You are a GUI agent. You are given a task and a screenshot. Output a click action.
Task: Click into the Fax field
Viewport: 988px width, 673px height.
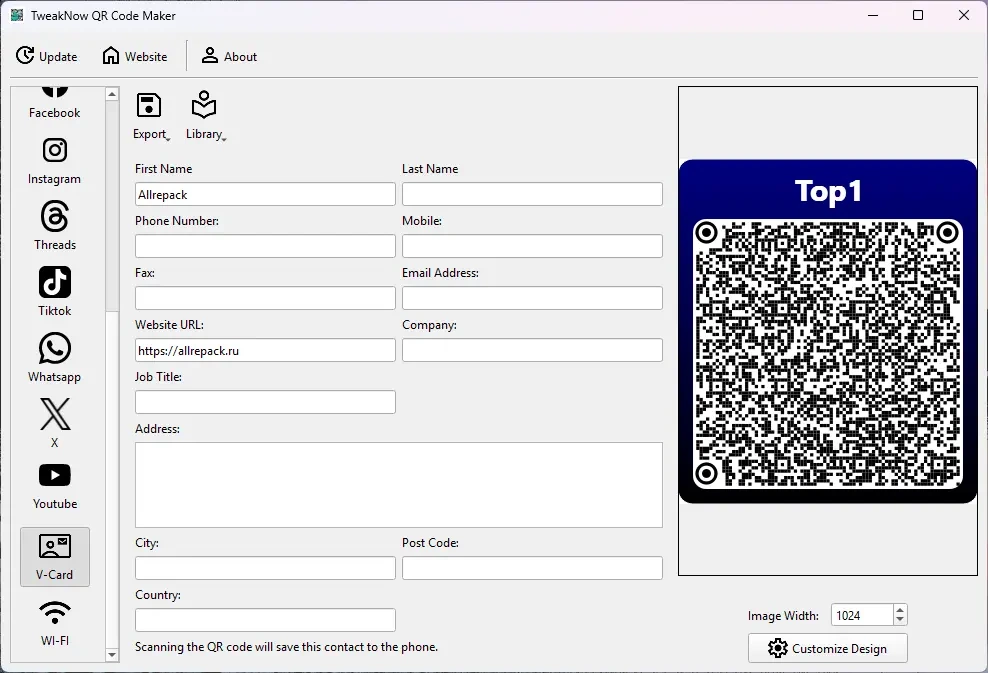pyautogui.click(x=265, y=298)
